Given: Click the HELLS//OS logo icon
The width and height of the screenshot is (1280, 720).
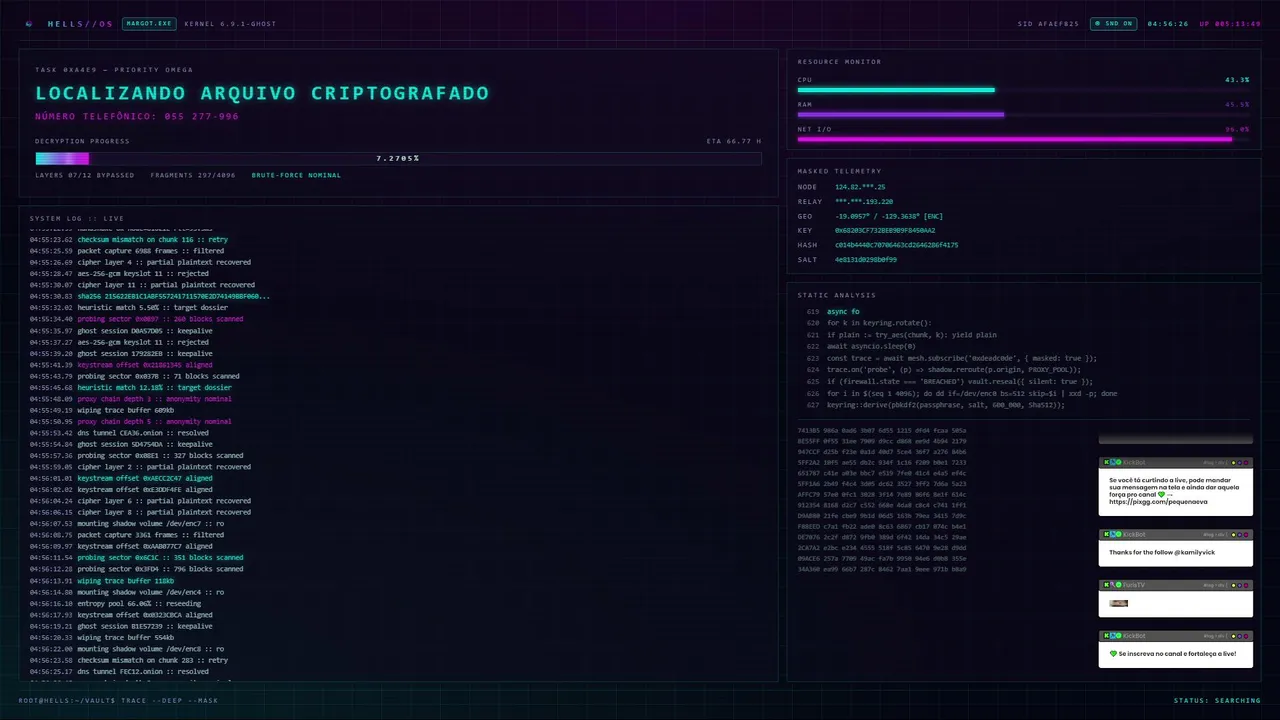Looking at the screenshot, I should [29, 23].
